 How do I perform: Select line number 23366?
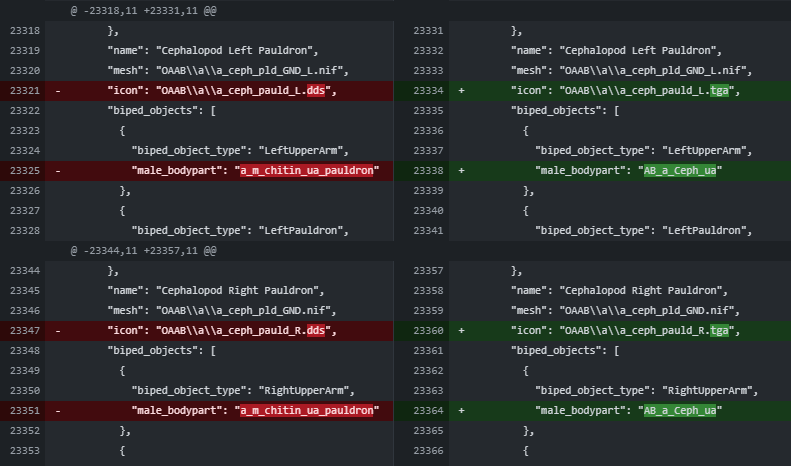click(428, 450)
